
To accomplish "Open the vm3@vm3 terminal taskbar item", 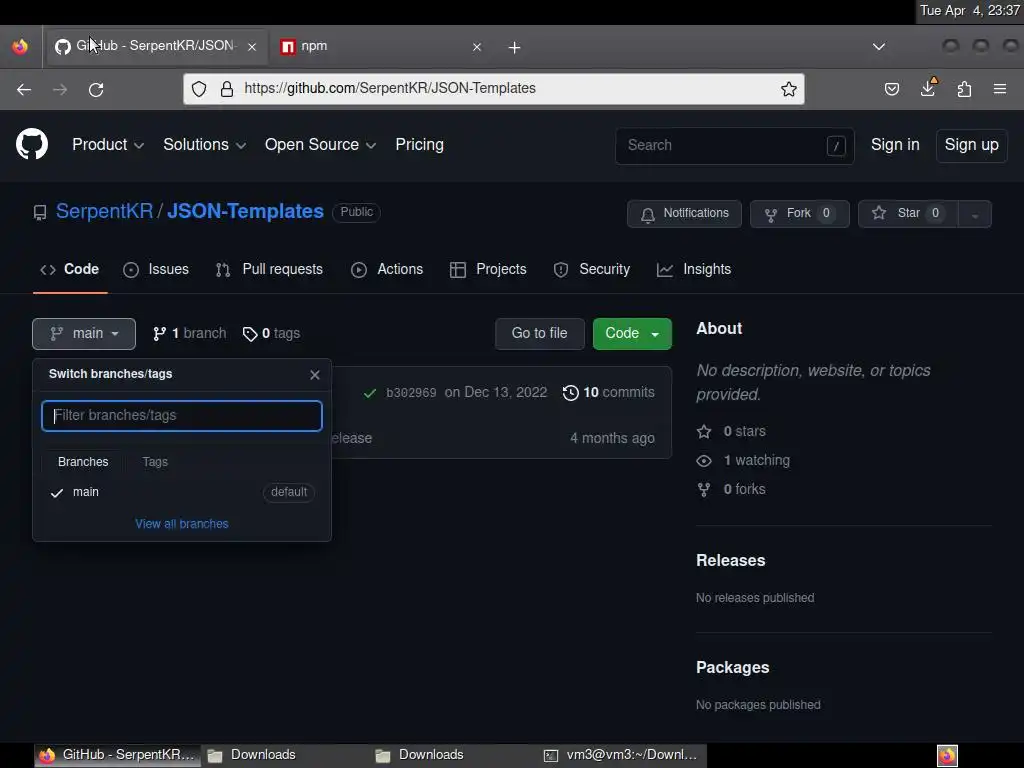I will point(622,756).
